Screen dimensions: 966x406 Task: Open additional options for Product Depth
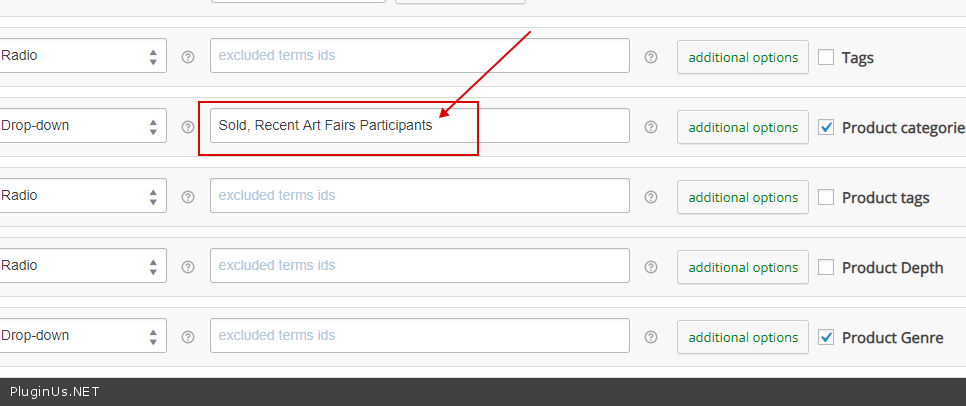742,267
